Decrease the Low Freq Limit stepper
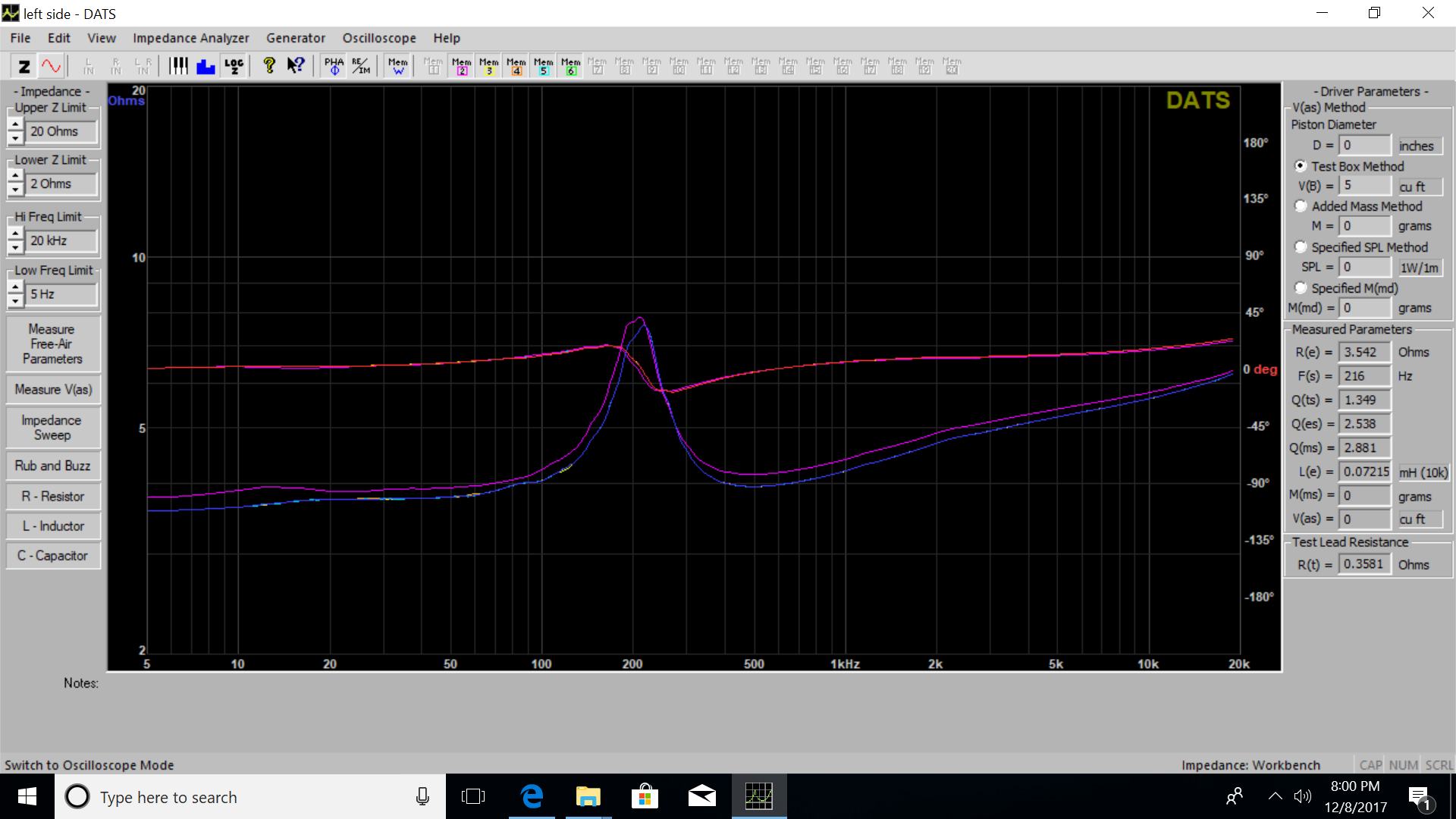The image size is (1456, 819). 15,300
